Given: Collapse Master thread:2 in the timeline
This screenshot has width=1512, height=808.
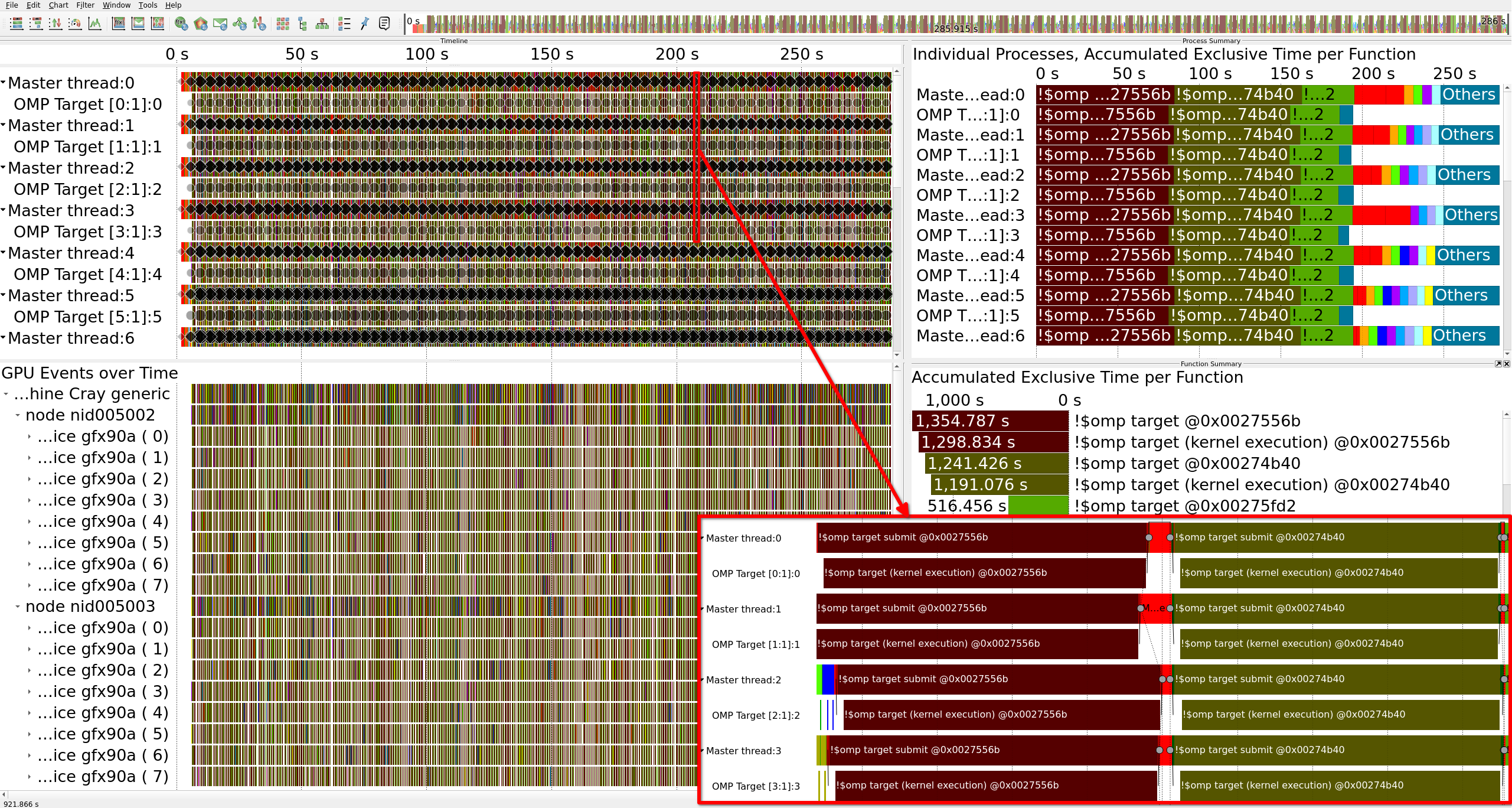Looking at the screenshot, I should click(4, 168).
